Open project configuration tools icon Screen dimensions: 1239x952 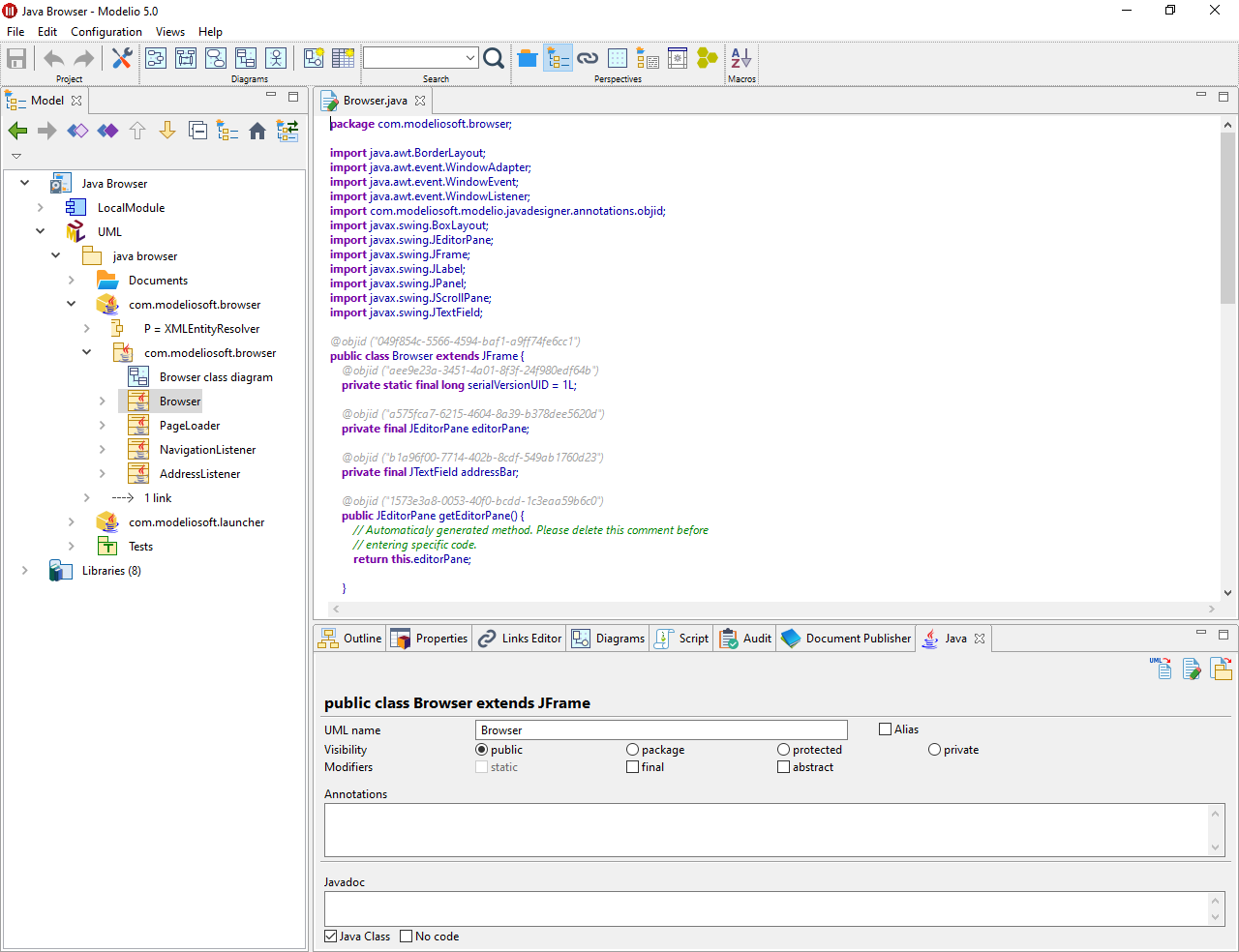122,58
